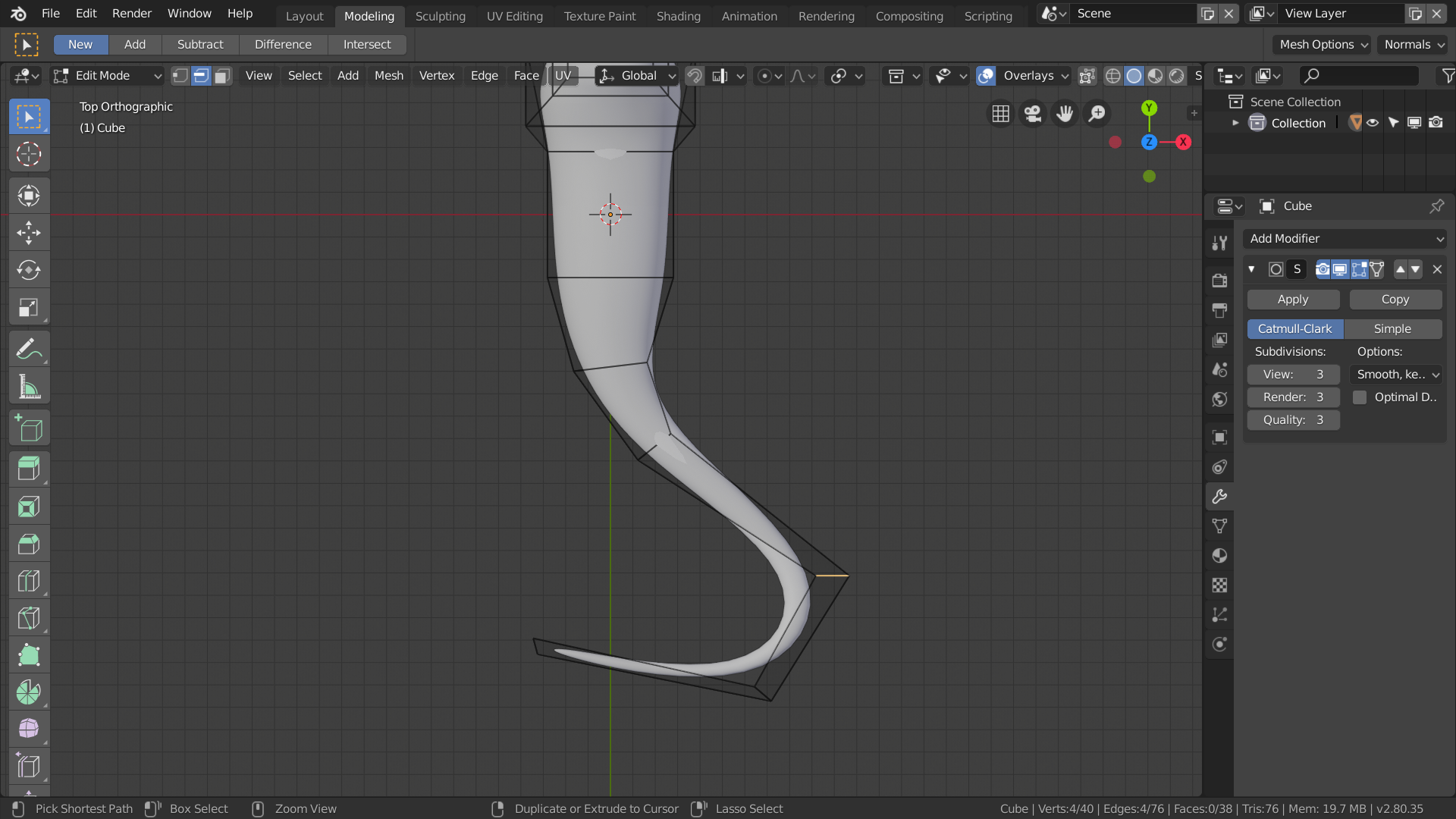Click the red X axis on gizmo
Screen dimensions: 1456x819
1183,143
